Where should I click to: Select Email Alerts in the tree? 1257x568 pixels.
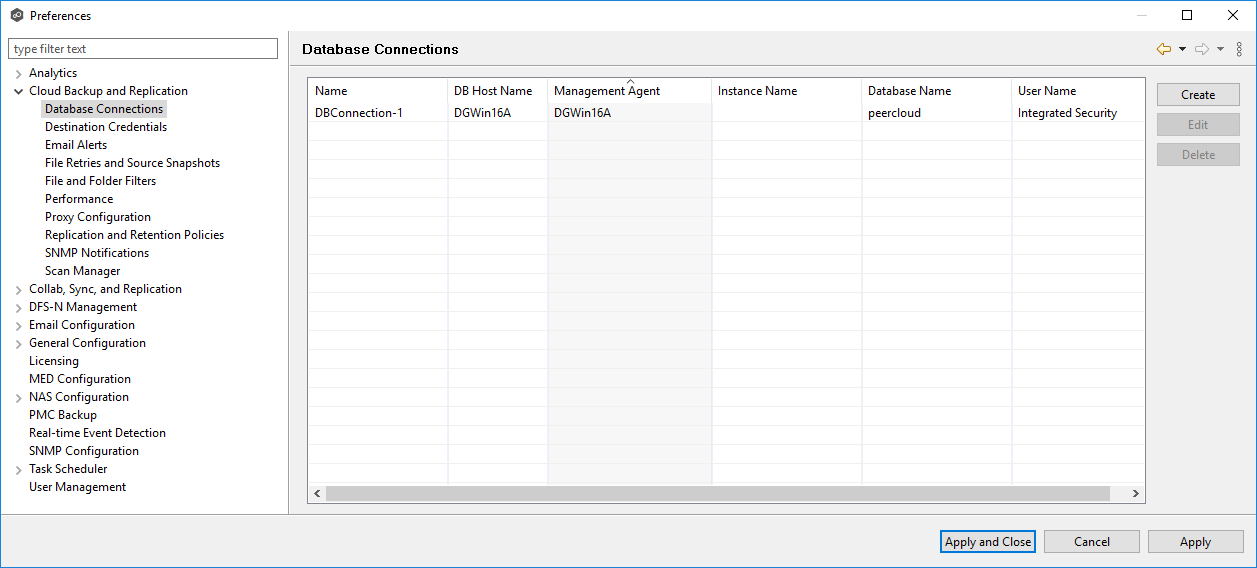pyautogui.click(x=76, y=145)
